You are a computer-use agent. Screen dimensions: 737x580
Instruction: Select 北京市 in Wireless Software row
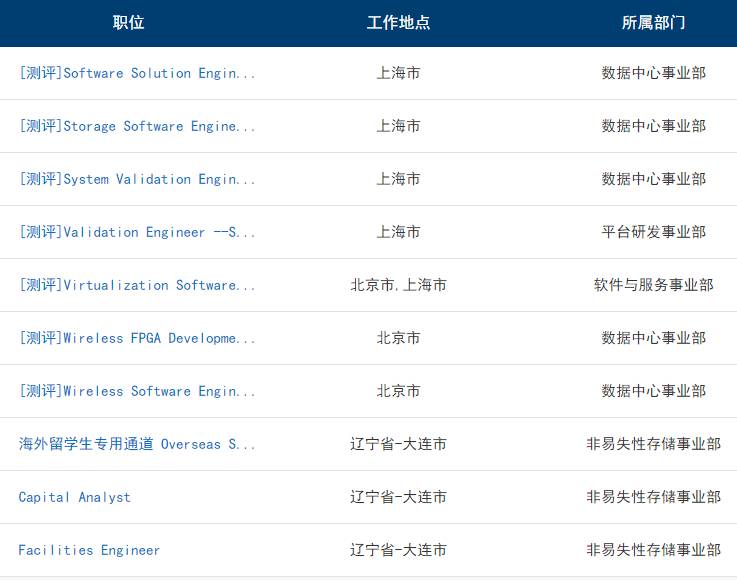398,392
